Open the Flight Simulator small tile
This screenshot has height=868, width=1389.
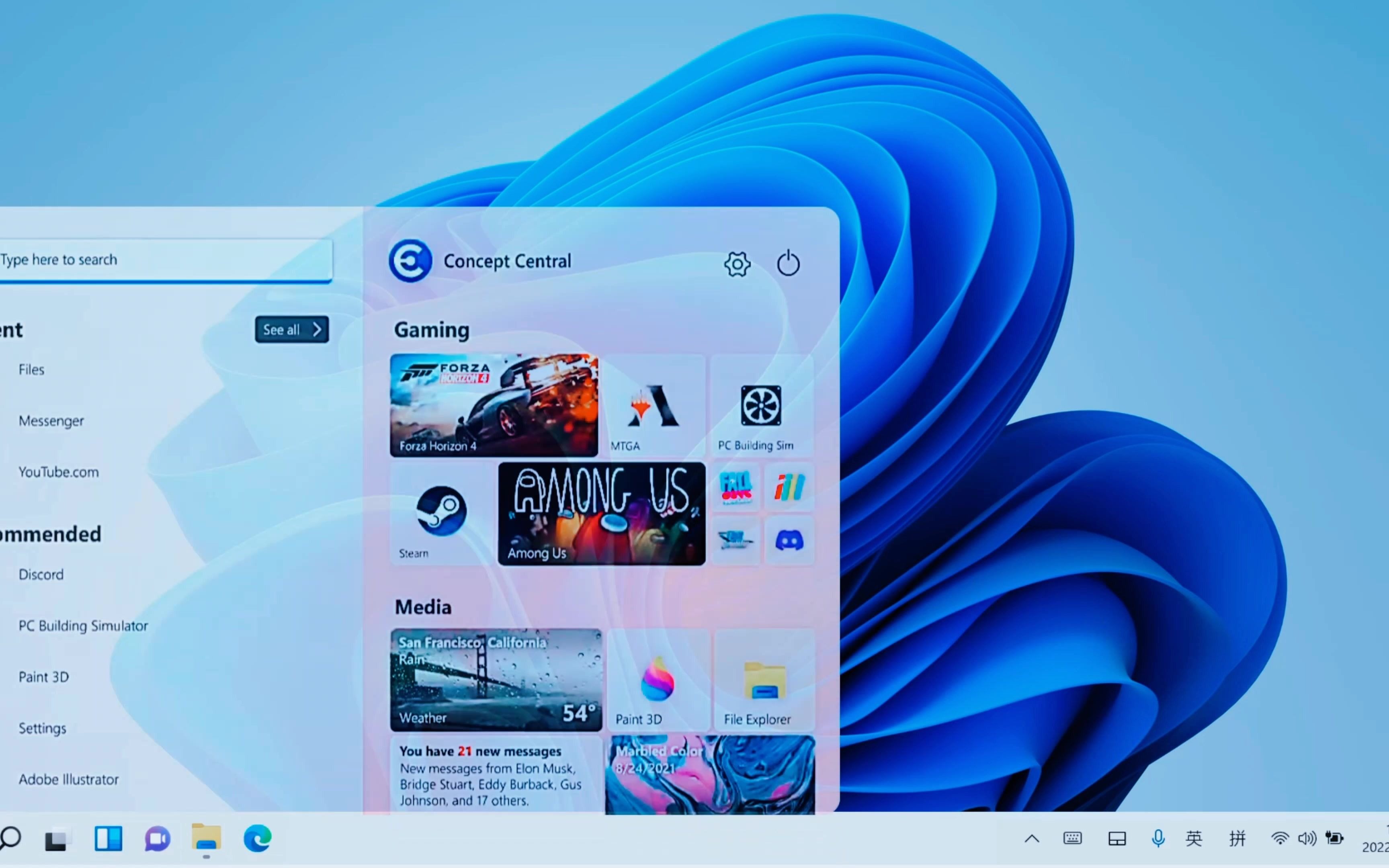735,540
